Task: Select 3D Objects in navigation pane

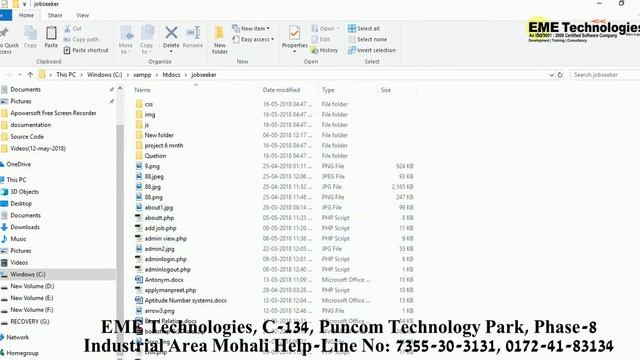Action: (x=24, y=191)
